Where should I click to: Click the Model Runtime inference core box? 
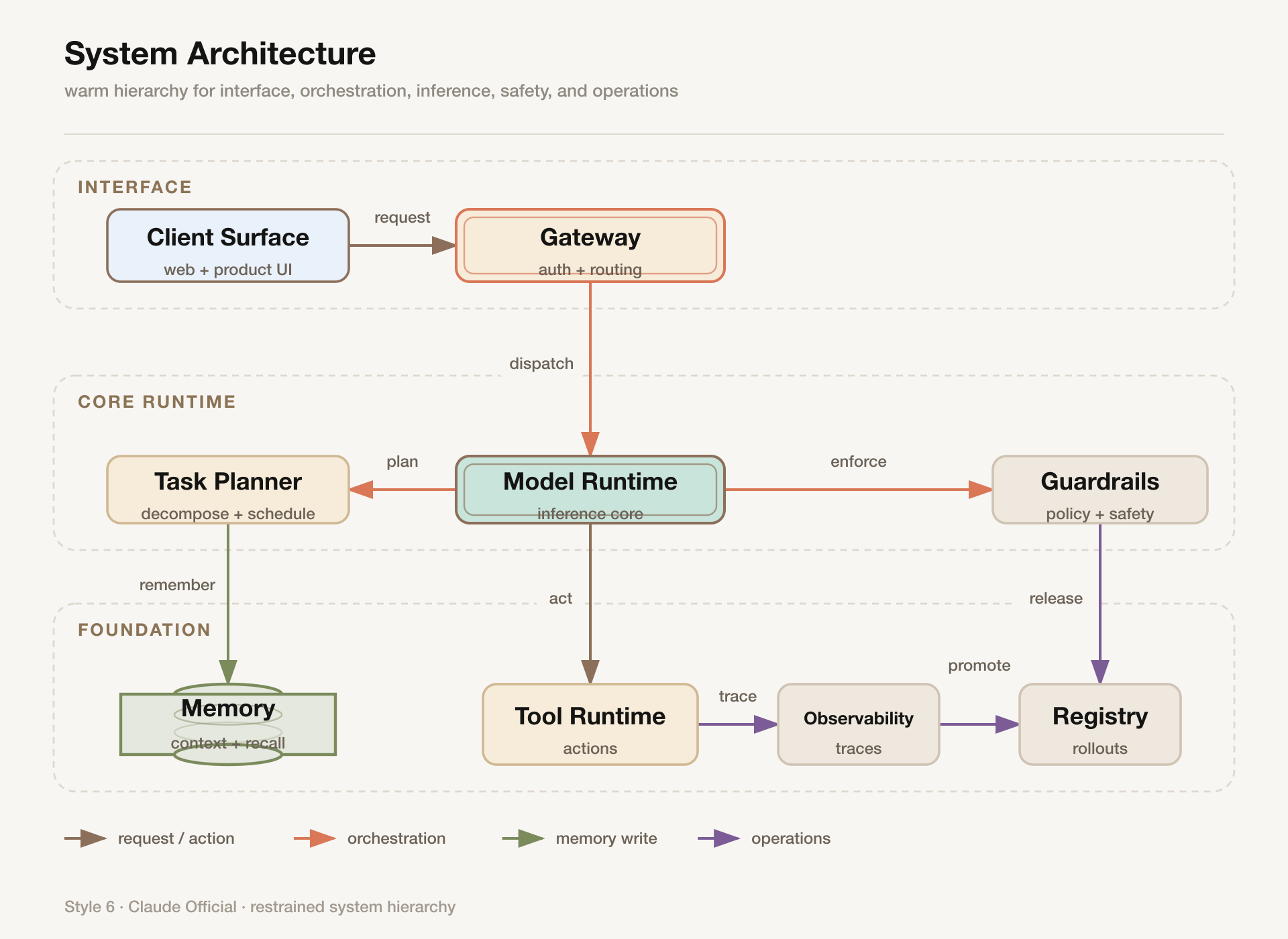[590, 490]
